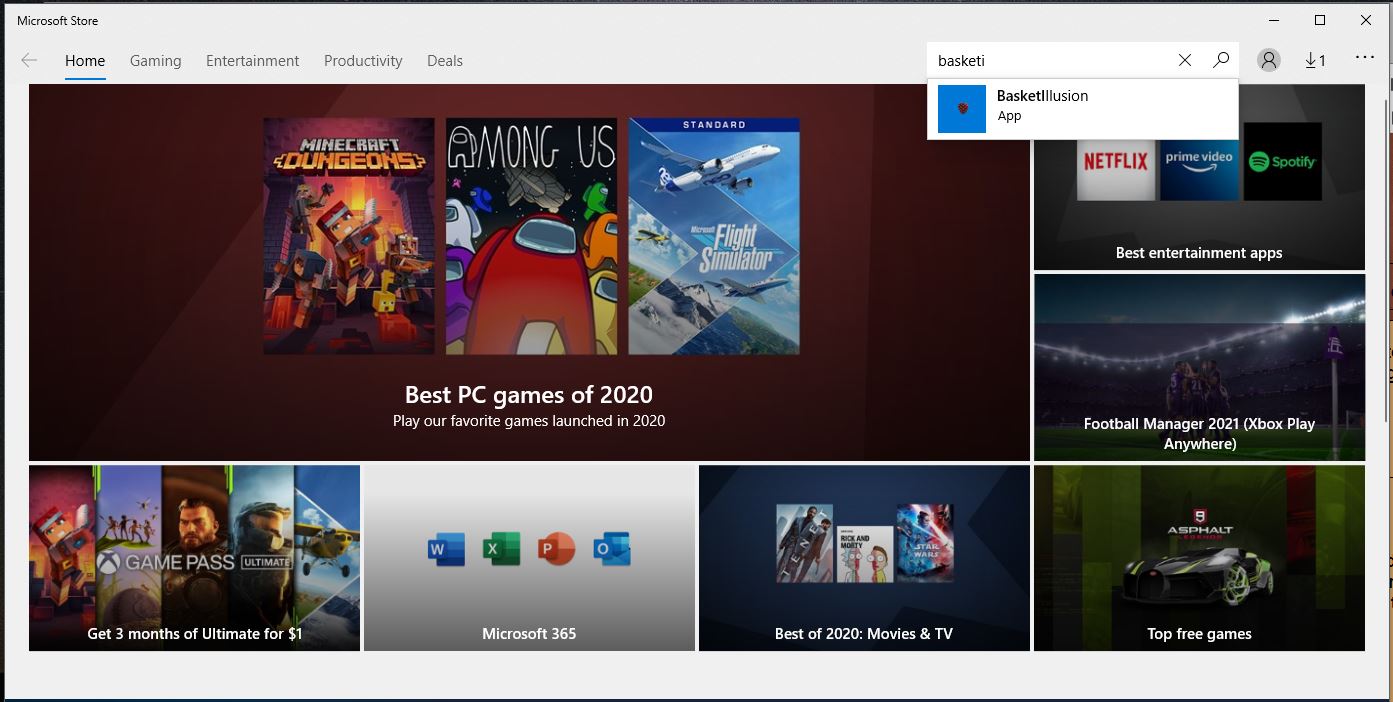The width and height of the screenshot is (1393, 702).
Task: Open the Productivity tab
Action: coord(363,61)
